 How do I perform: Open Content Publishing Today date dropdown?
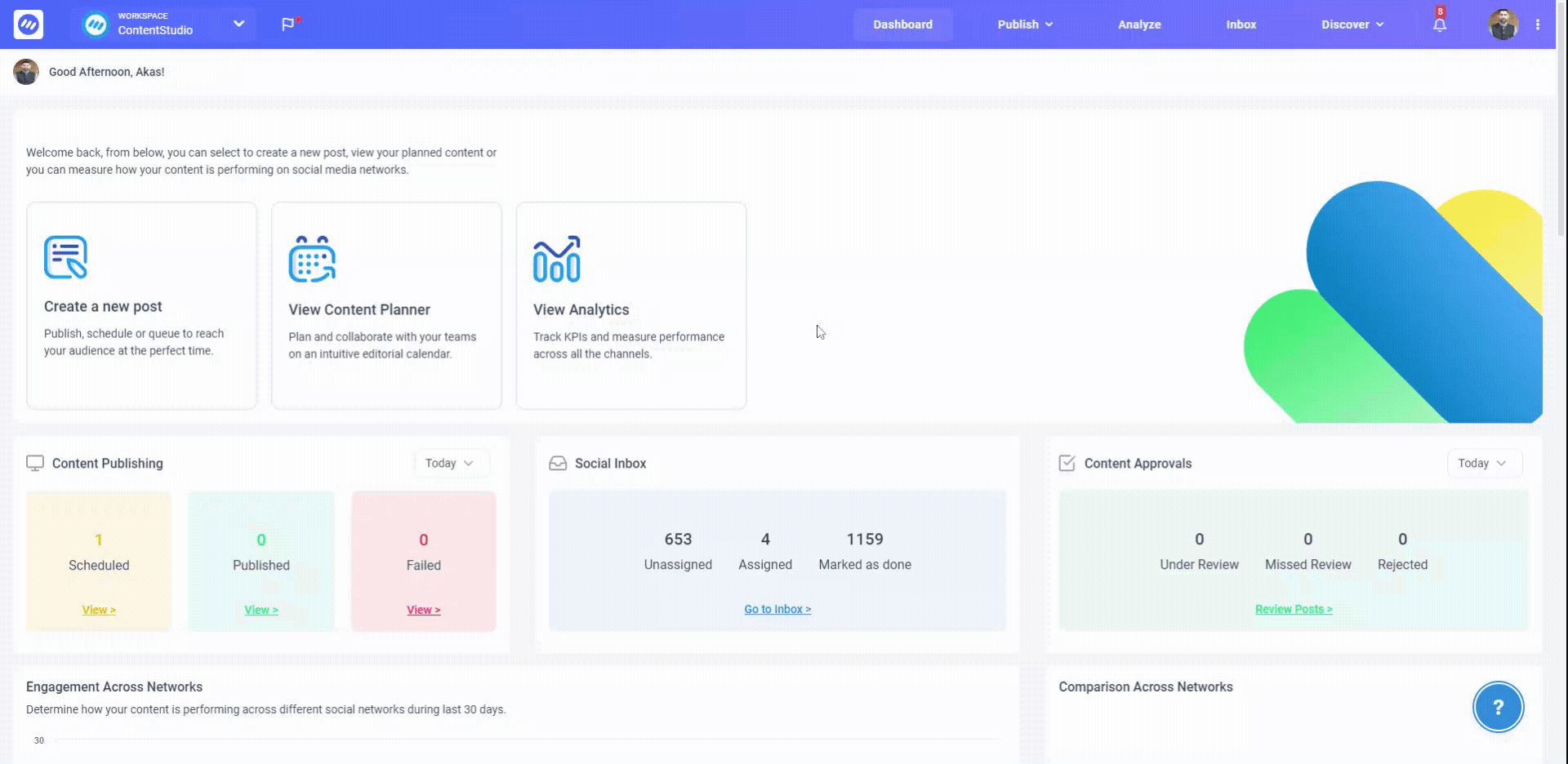(451, 463)
